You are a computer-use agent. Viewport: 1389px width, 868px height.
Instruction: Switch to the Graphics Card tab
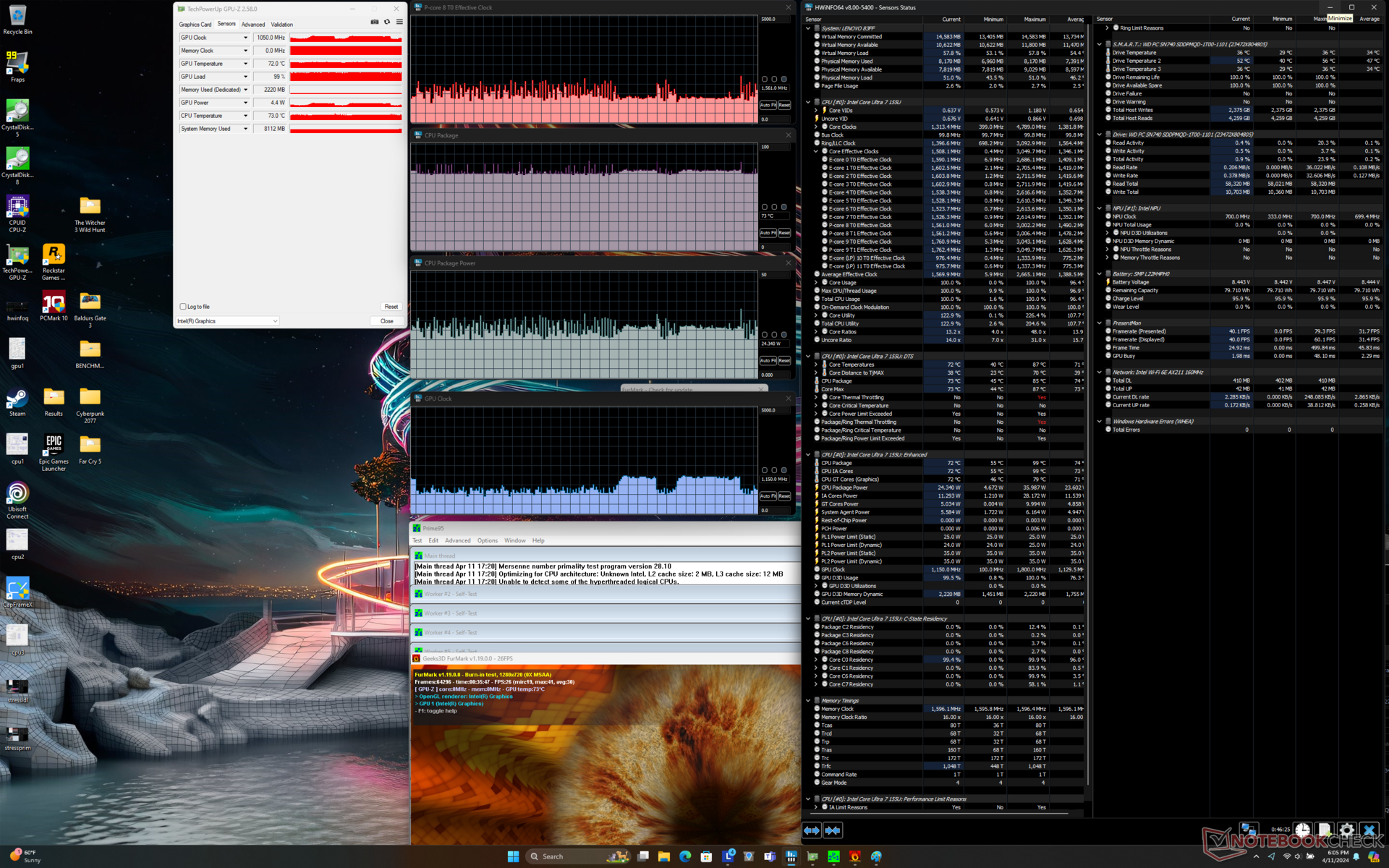coord(195,25)
